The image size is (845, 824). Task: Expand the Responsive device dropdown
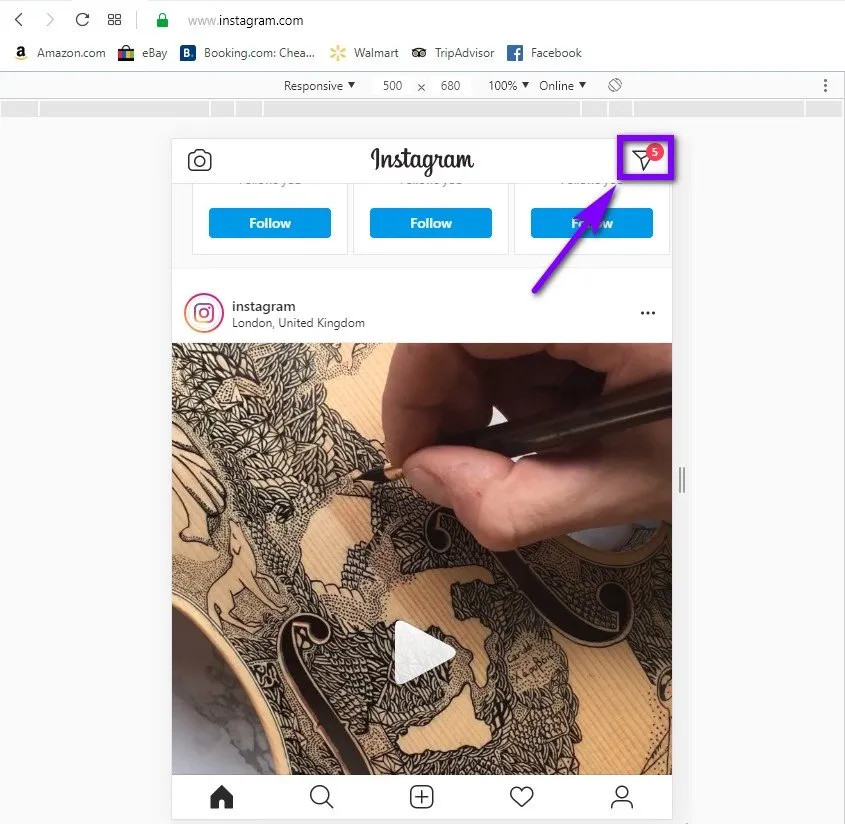319,86
